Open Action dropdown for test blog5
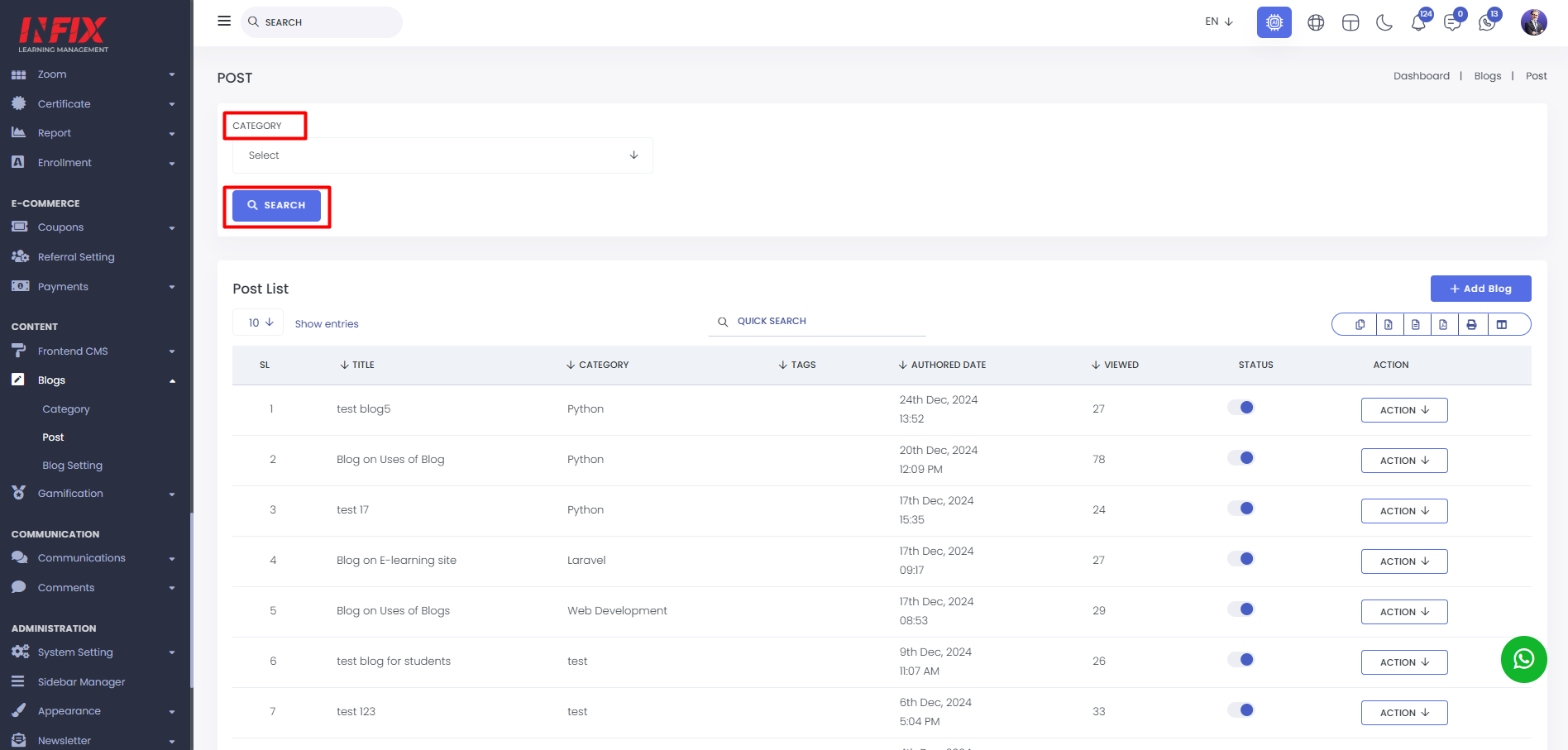Screen dimensions: 1568x750 click(1404, 410)
